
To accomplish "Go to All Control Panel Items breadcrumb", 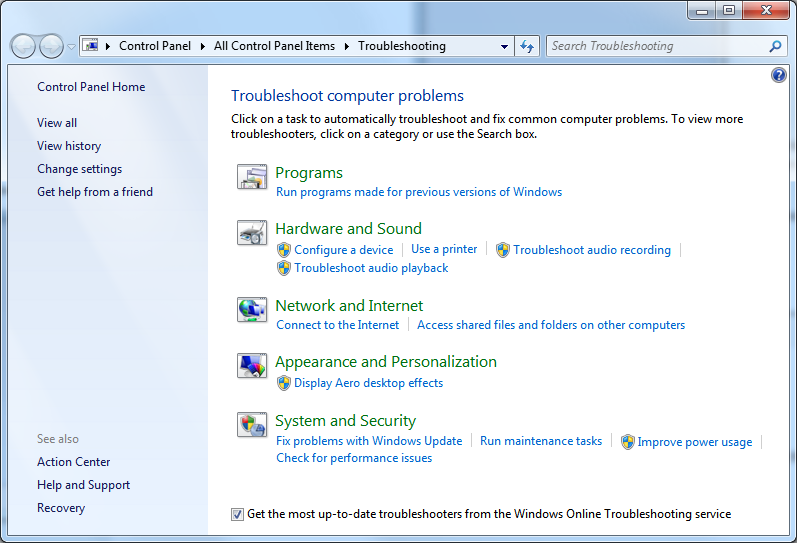I will tap(274, 46).
